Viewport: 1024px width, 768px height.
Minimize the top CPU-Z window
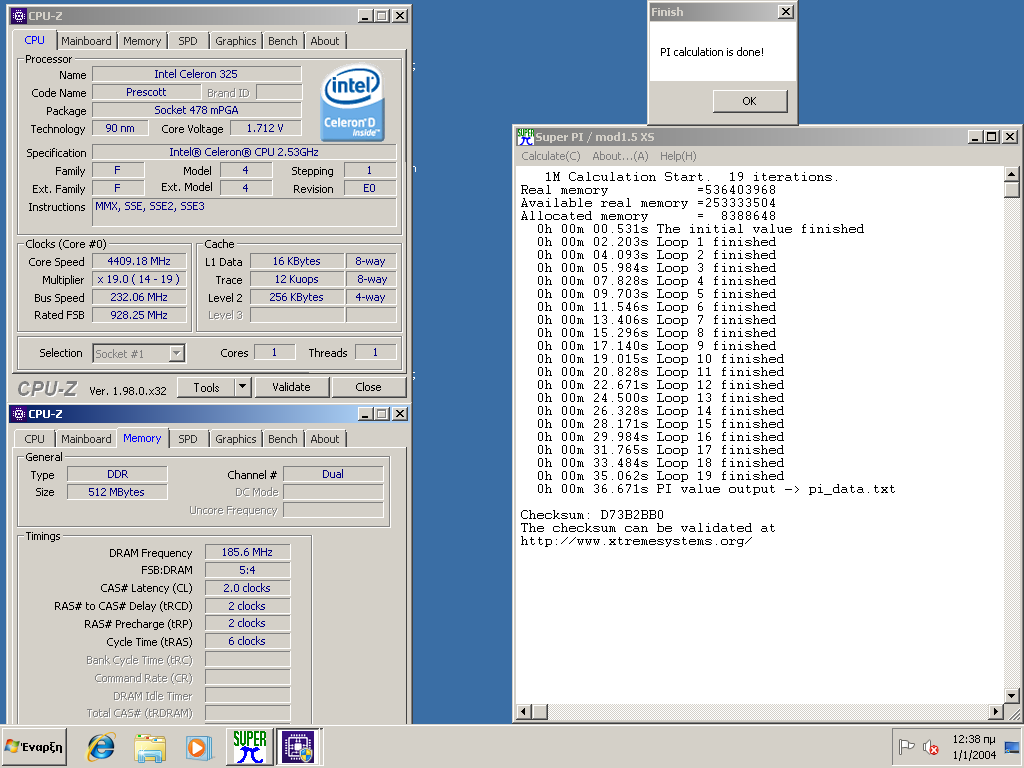(x=365, y=16)
